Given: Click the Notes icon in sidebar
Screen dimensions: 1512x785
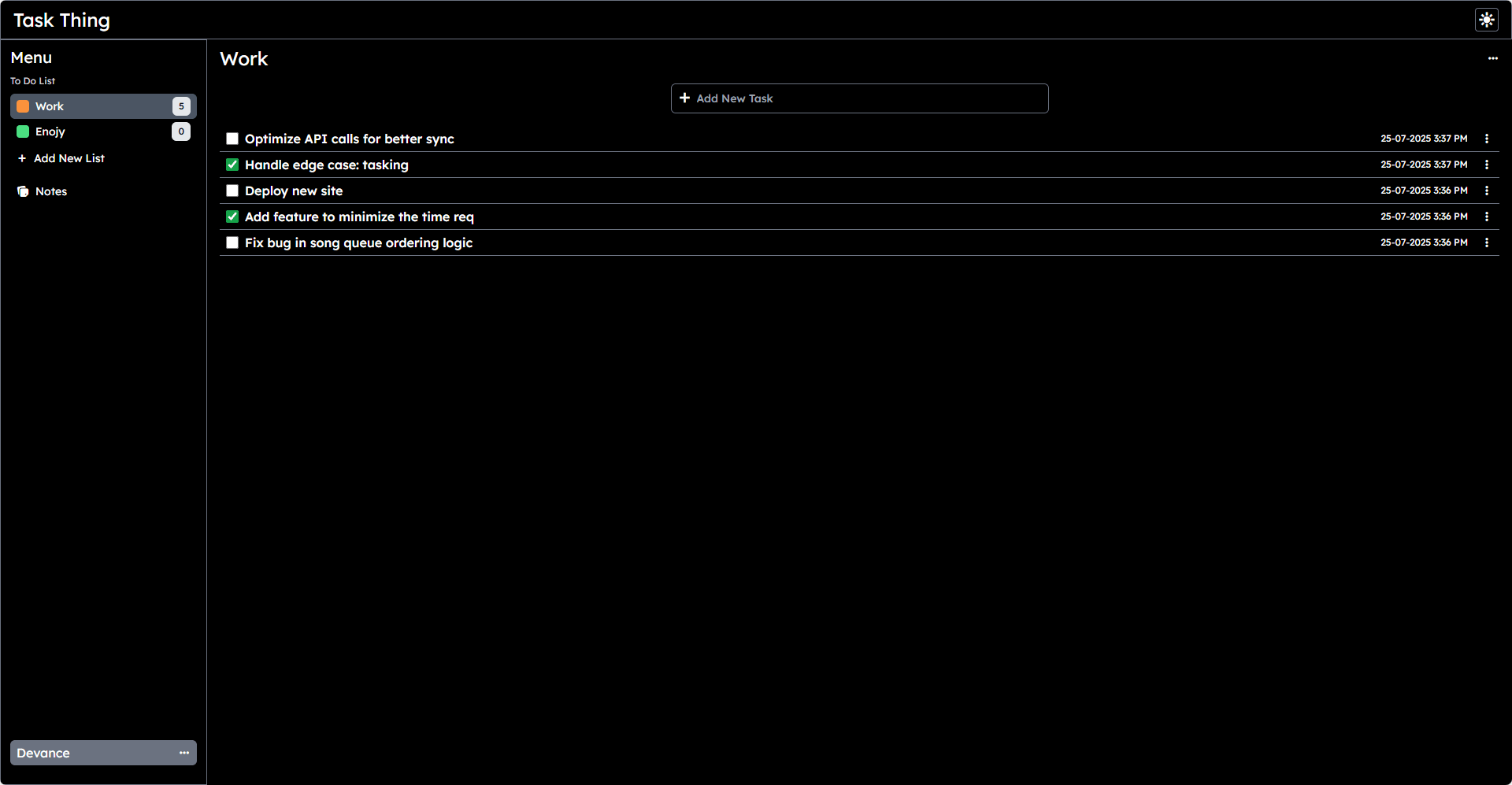Looking at the screenshot, I should pyautogui.click(x=23, y=191).
